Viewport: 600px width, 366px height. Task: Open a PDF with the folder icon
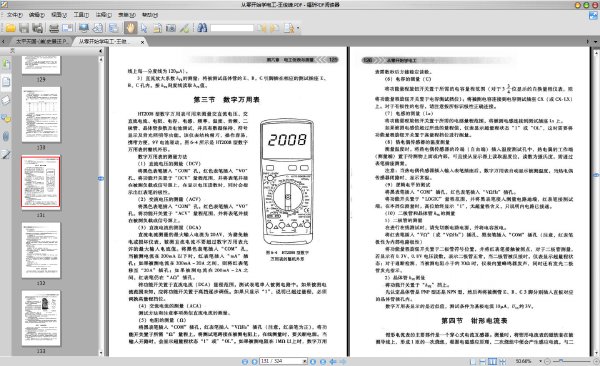[11, 28]
